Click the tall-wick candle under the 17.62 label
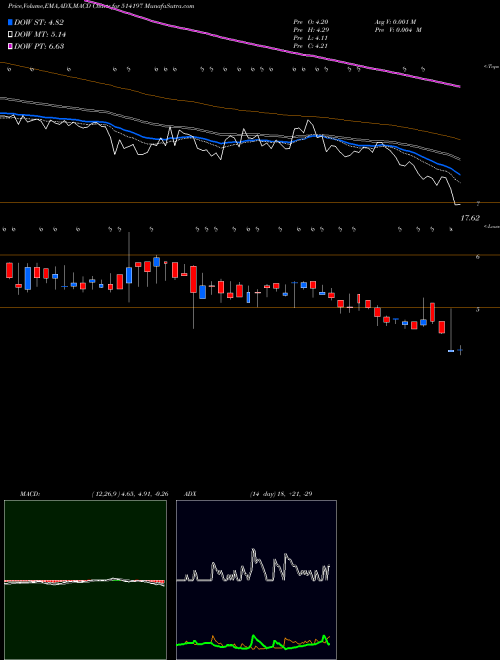Image resolution: width=500 pixels, height=660 pixels. [x=451, y=330]
